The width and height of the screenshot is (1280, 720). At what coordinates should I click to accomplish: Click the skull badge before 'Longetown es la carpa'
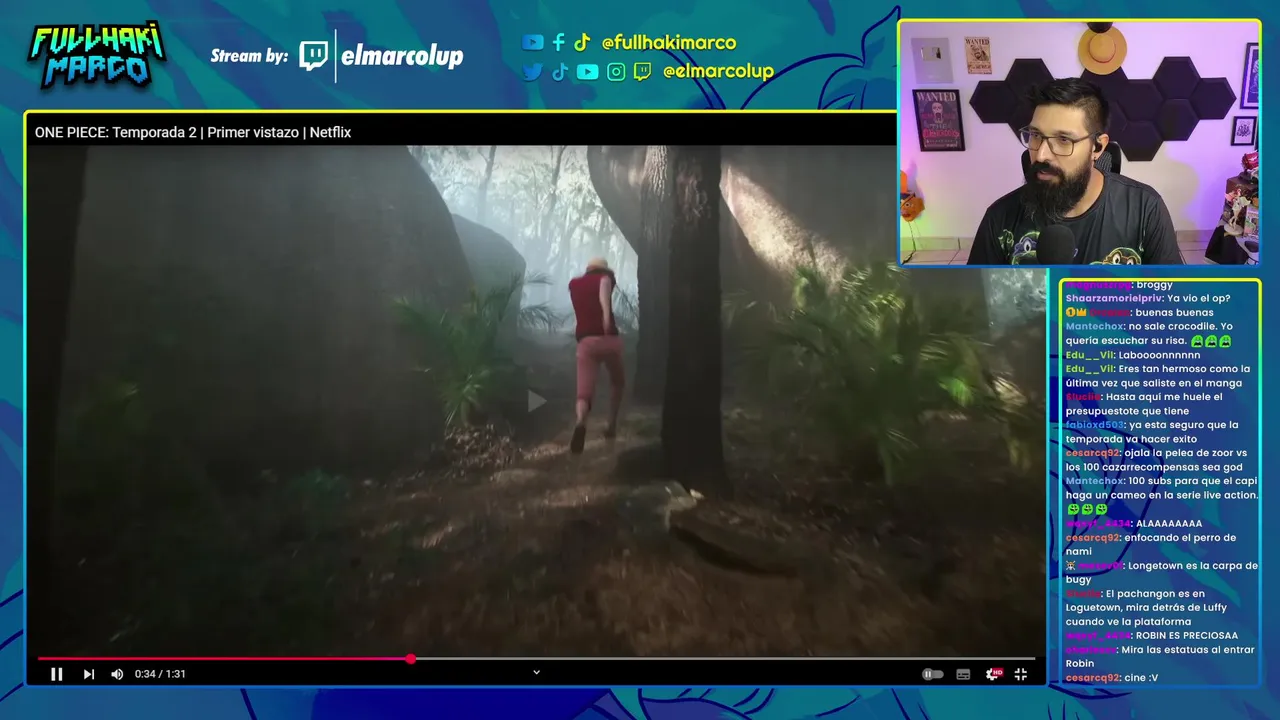click(x=1071, y=566)
